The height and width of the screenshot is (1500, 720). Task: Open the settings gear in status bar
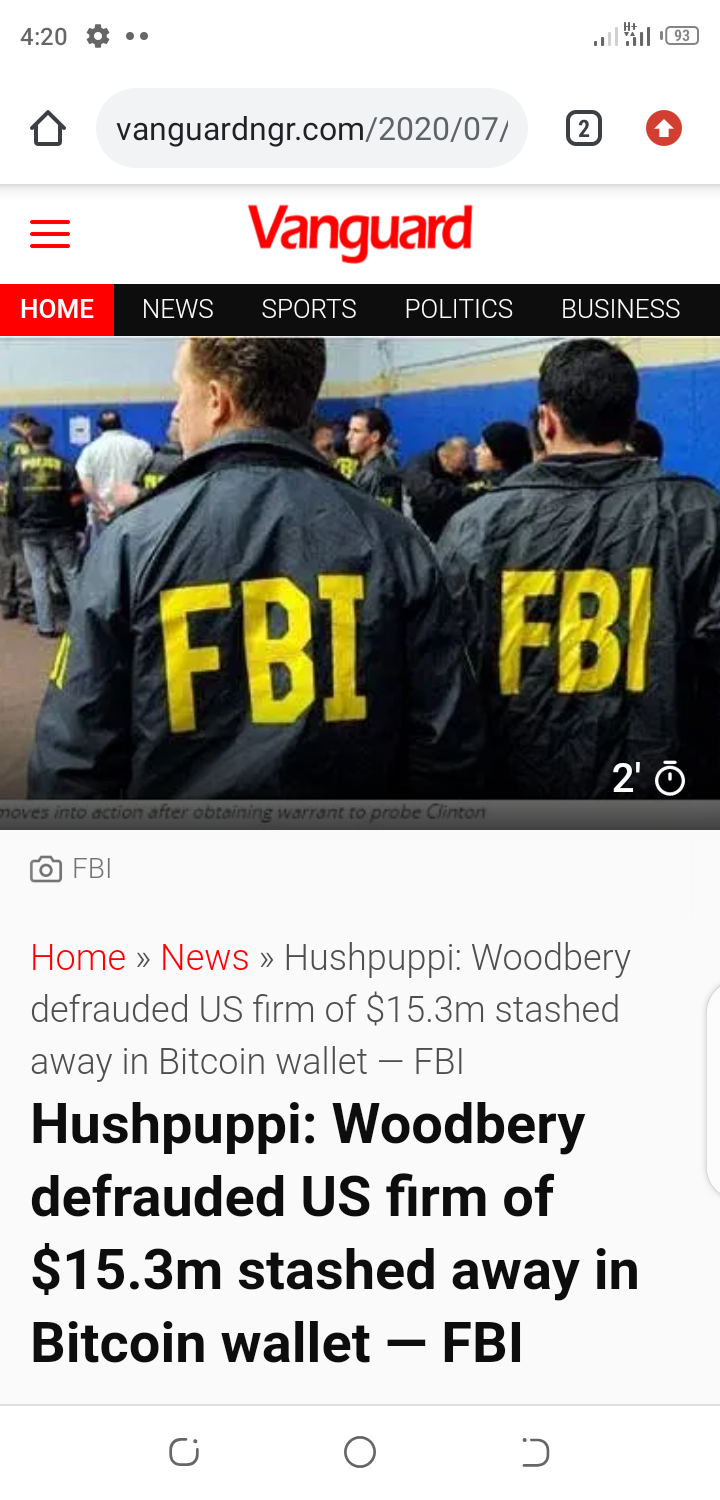pos(97,37)
